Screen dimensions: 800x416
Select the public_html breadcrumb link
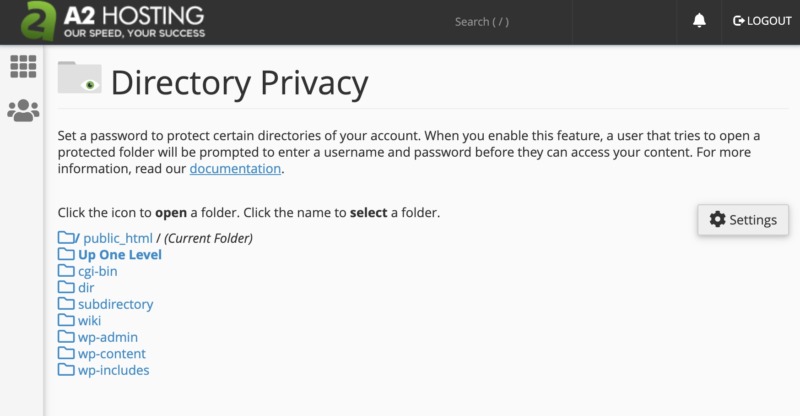click(x=116, y=238)
